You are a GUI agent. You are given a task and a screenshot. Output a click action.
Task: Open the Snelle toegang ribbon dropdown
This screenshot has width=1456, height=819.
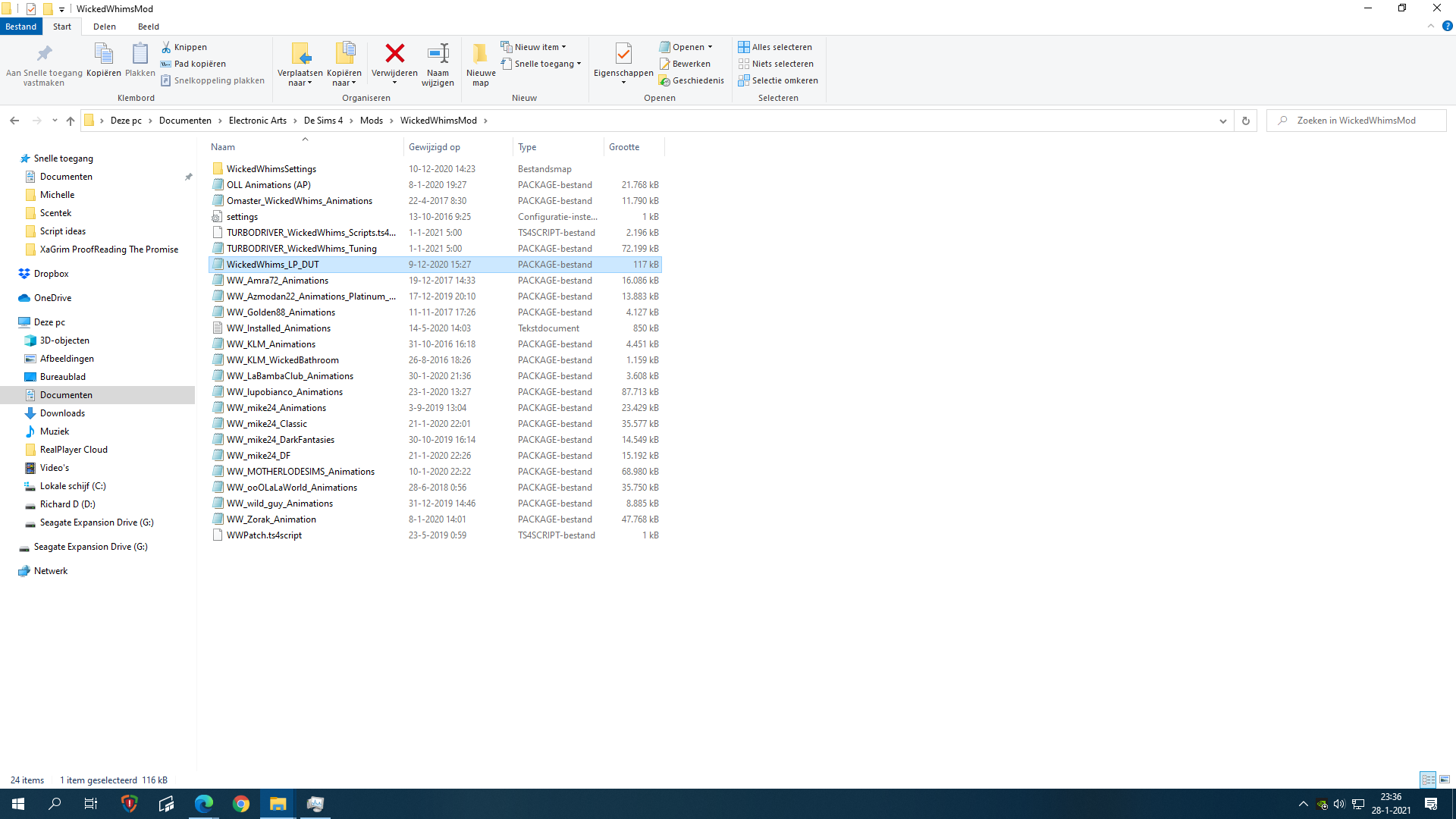[x=541, y=64]
